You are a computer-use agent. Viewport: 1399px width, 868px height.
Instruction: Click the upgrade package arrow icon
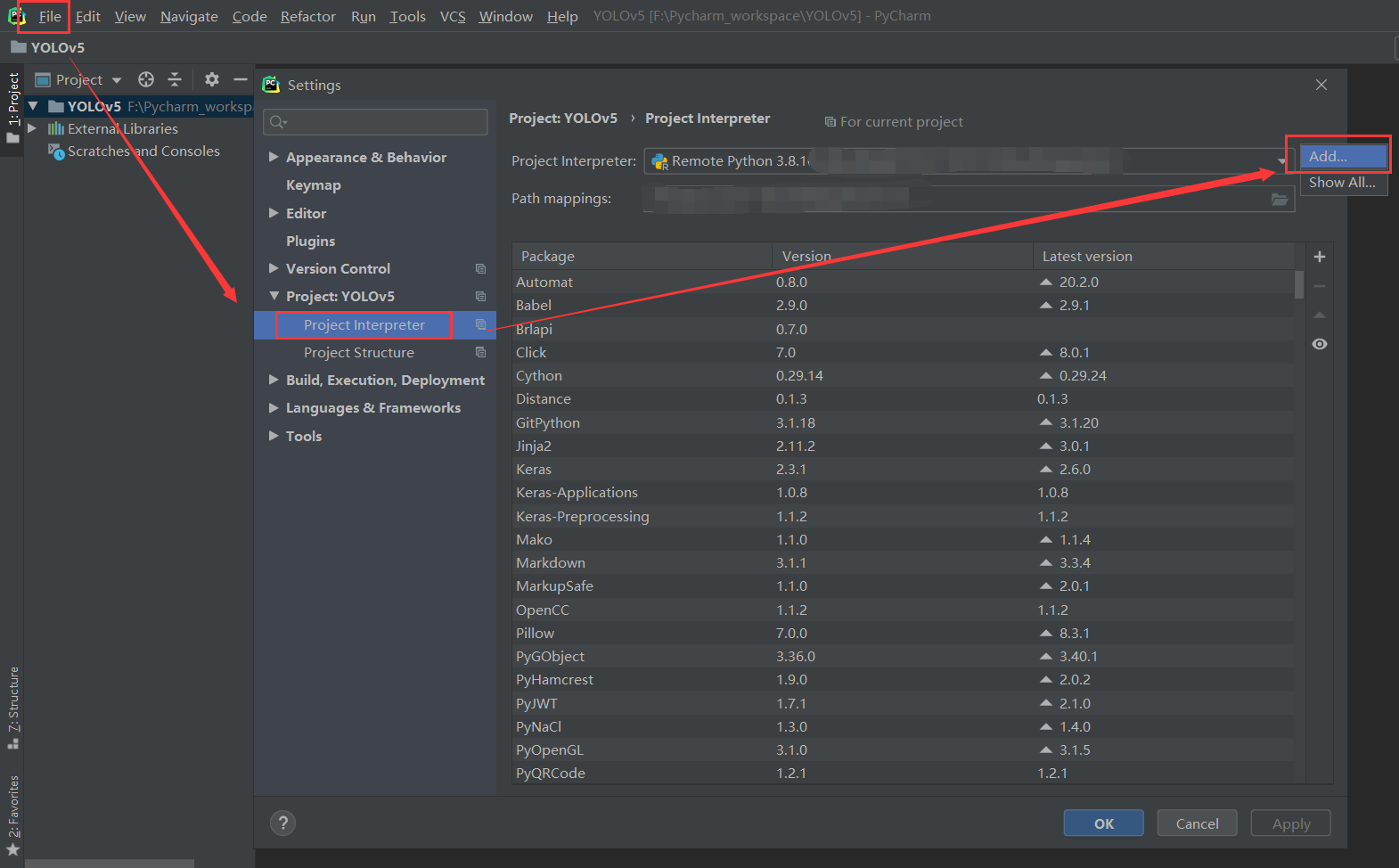(1320, 315)
